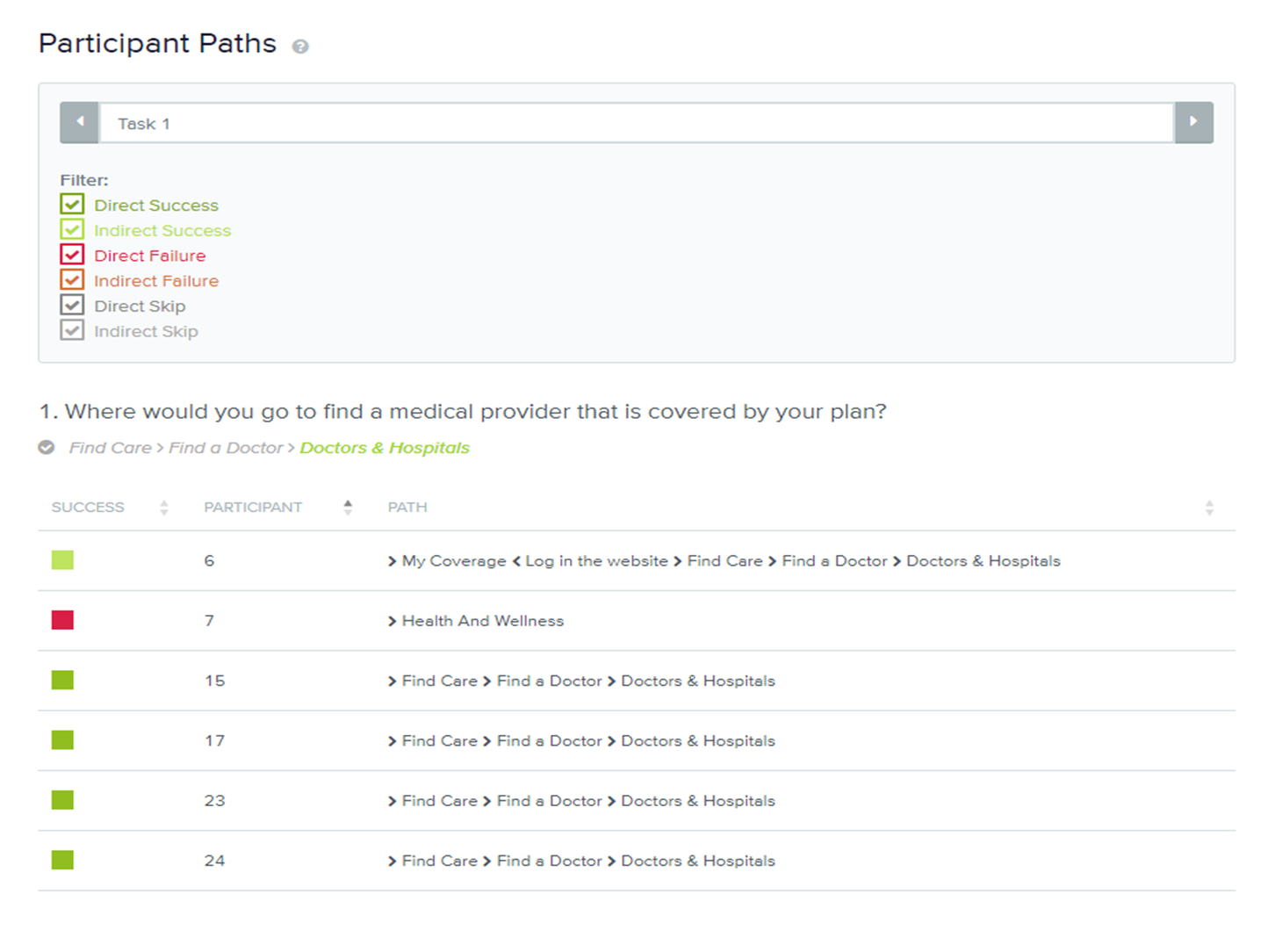The width and height of the screenshot is (1275, 952).
Task: Click the correct-answer checkmark icon
Action: point(47,448)
